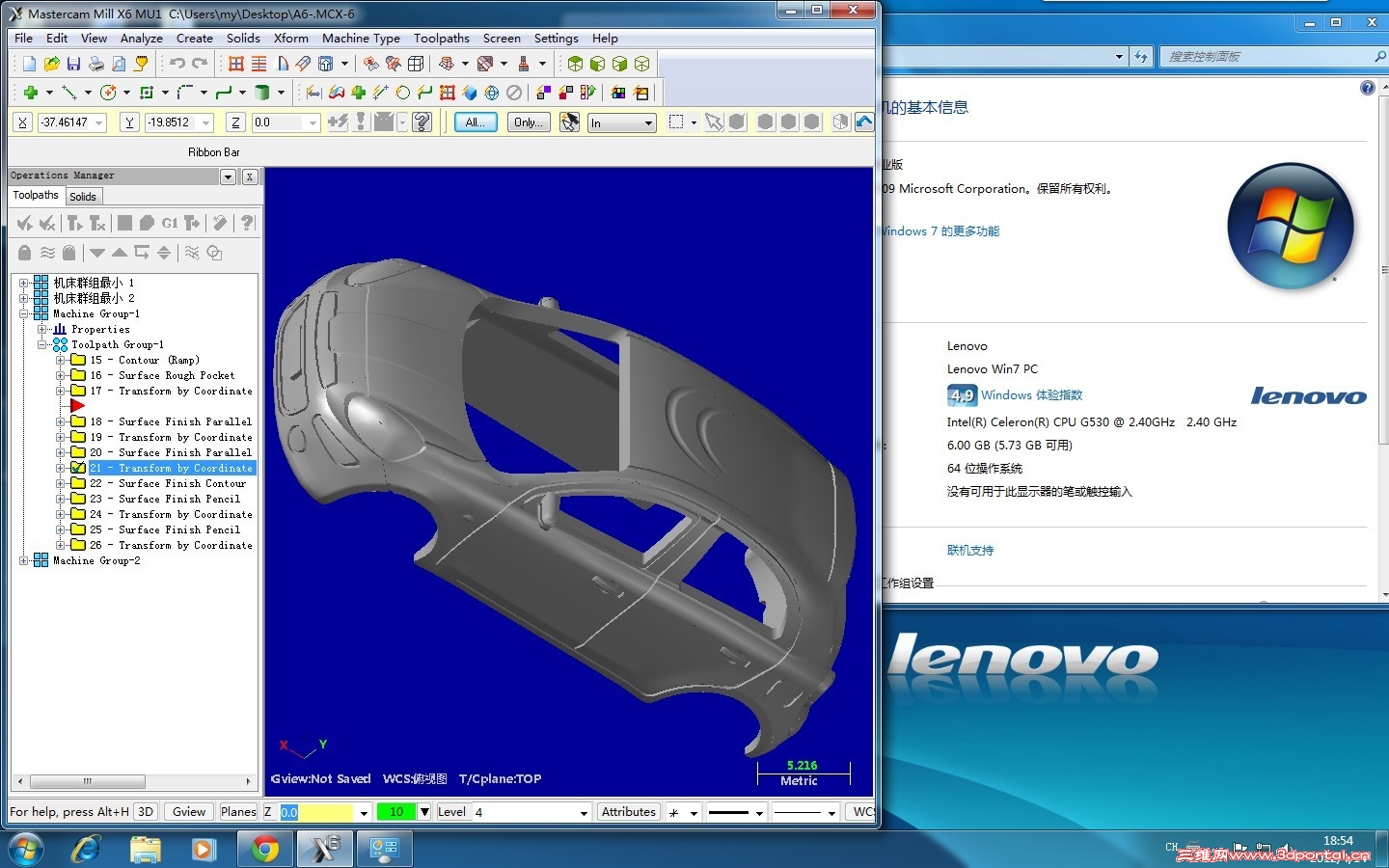The image size is (1389, 868).
Task: Click the green color 10 swatch
Action: click(396, 812)
